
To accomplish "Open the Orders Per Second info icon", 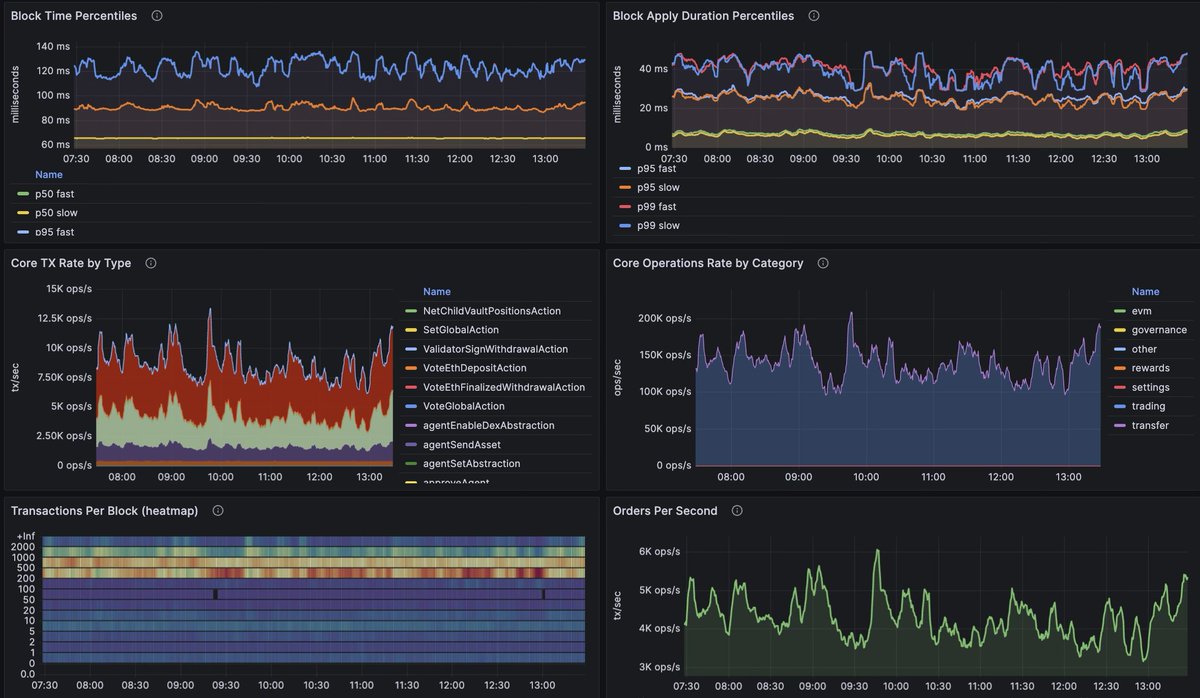I will (x=737, y=510).
